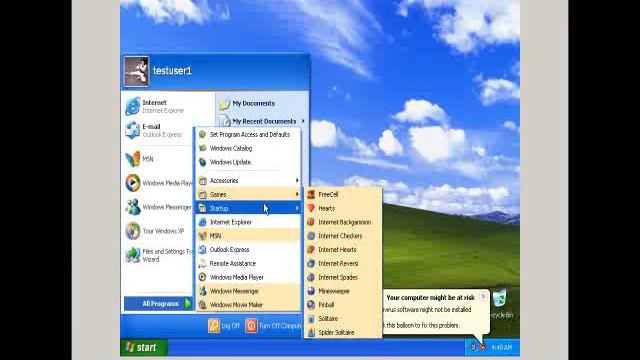Click the start button
This screenshot has height=360, width=640.
[x=144, y=347]
